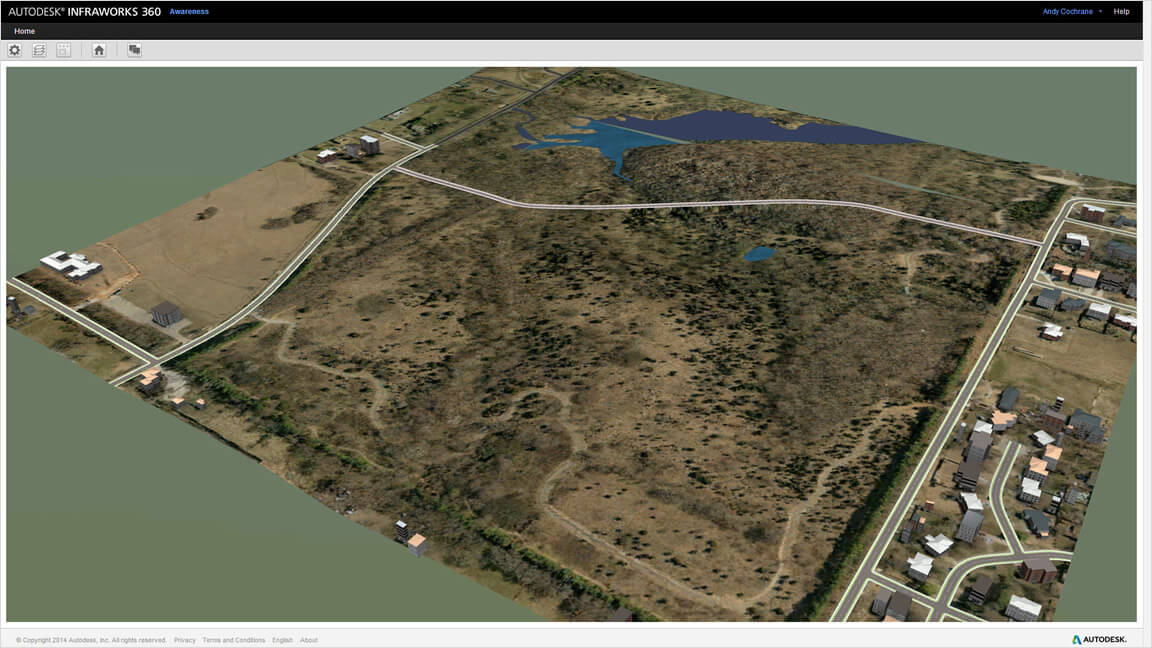The width and height of the screenshot is (1152, 648).
Task: Expand the Andy Cochrane user menu
Action: (1072, 12)
